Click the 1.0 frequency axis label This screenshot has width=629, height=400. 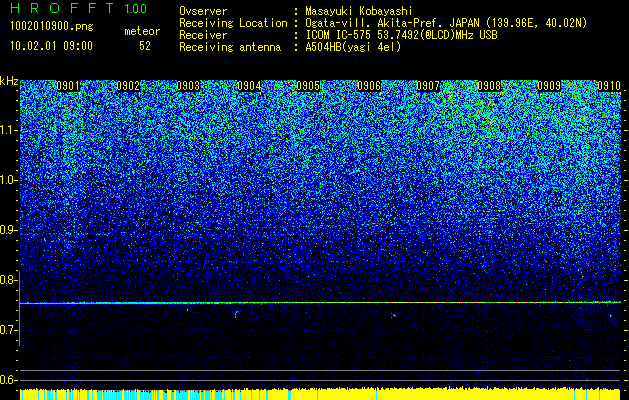(8, 180)
